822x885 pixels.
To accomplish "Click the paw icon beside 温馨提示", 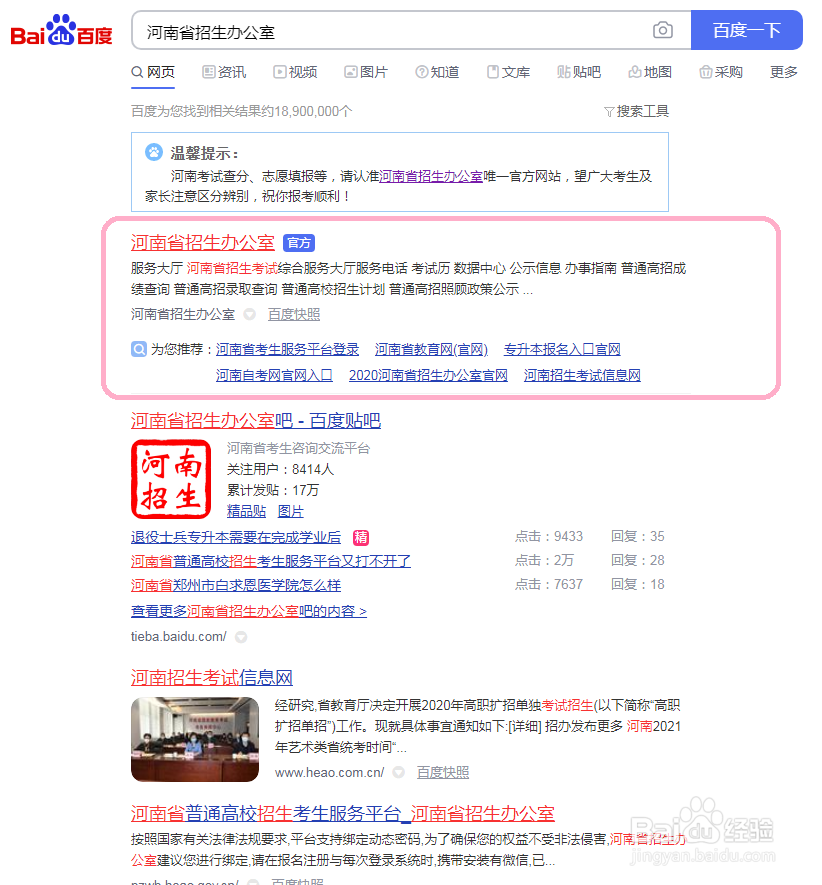I will coord(154,152).
